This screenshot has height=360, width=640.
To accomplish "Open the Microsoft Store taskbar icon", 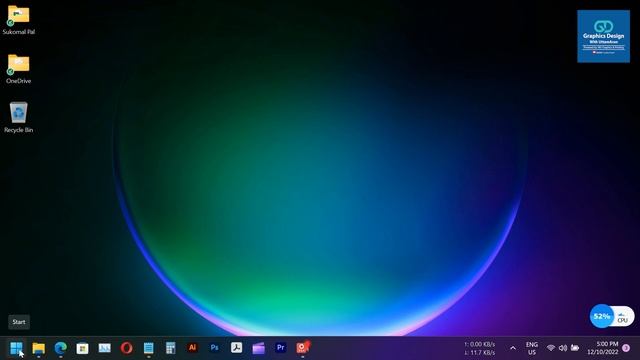I will tap(82, 348).
